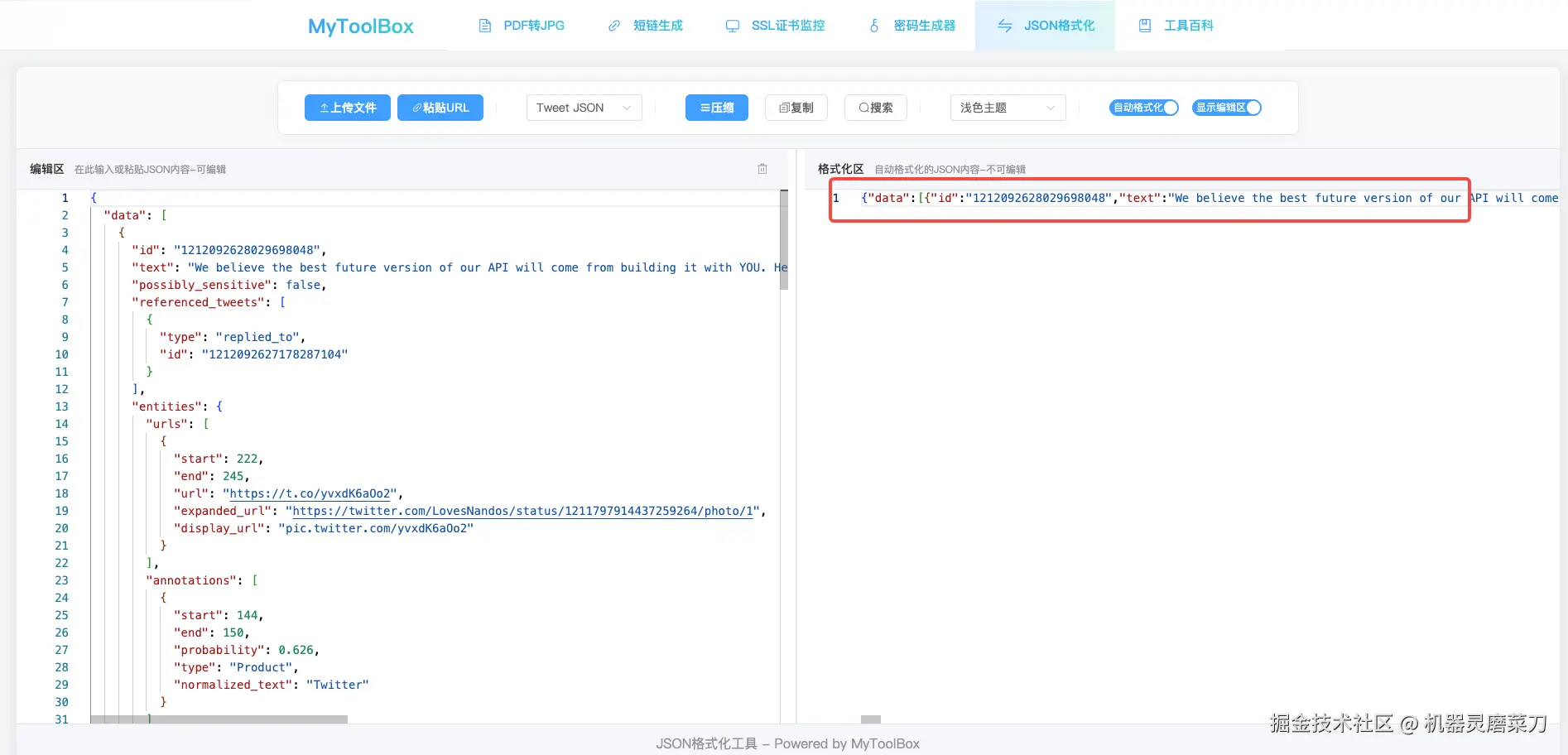
Task: Click the 编辑区 panel heading
Action: 47,169
